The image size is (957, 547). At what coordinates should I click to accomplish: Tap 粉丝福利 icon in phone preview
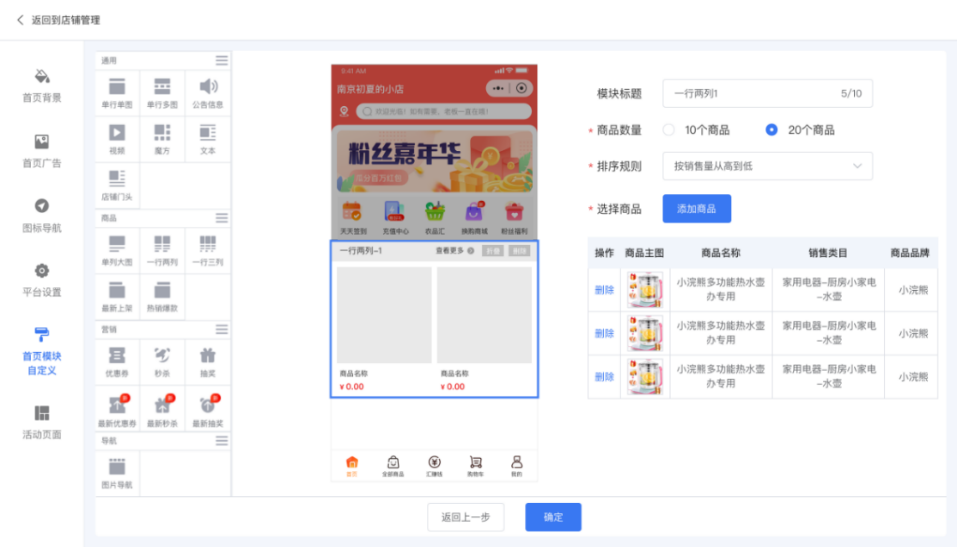point(514,218)
